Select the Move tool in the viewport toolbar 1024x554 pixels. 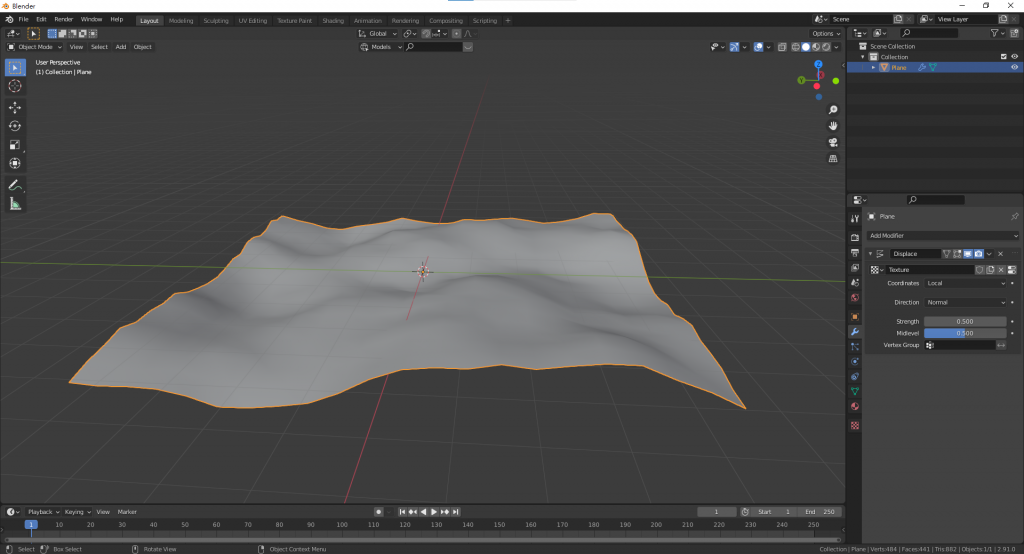[15, 107]
